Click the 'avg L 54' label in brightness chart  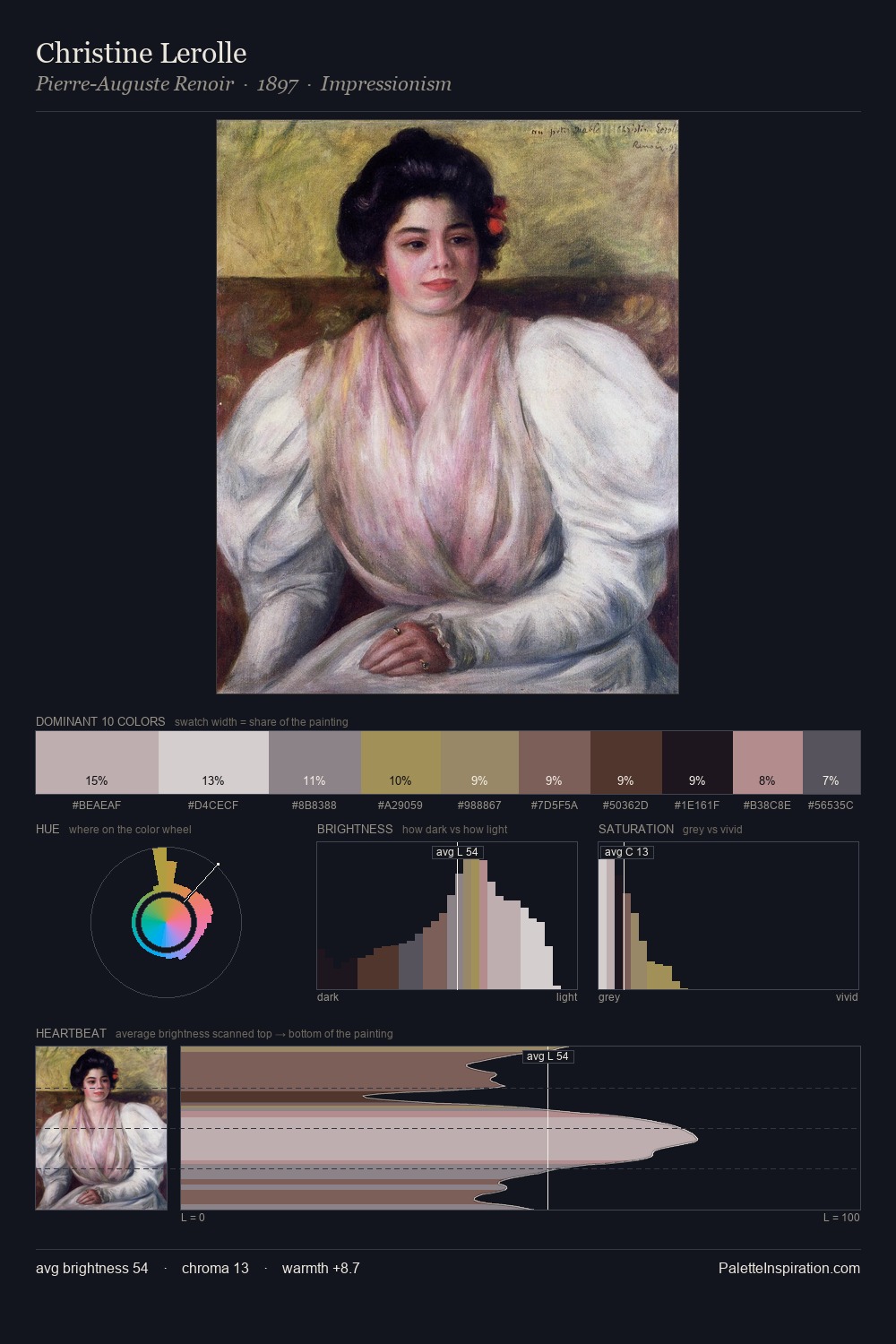pos(457,852)
